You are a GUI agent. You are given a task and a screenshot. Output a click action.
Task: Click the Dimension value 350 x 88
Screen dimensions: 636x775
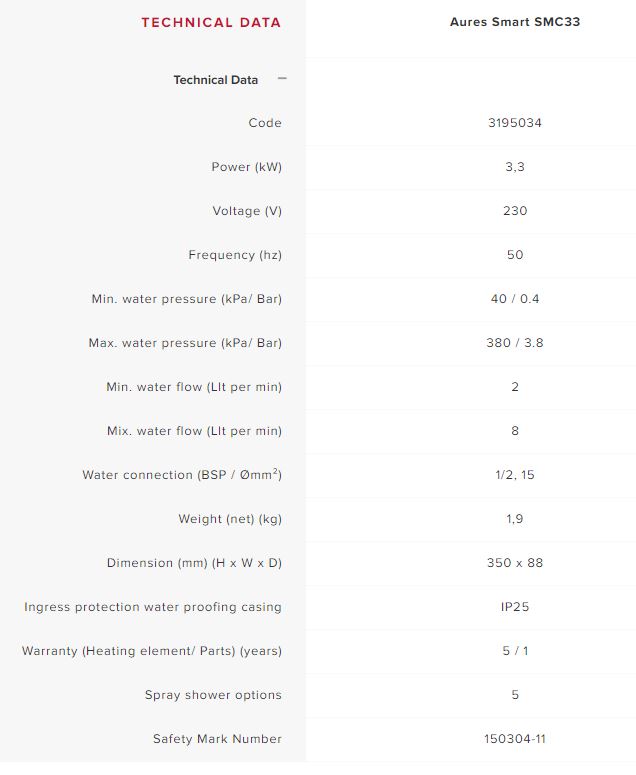[515, 563]
